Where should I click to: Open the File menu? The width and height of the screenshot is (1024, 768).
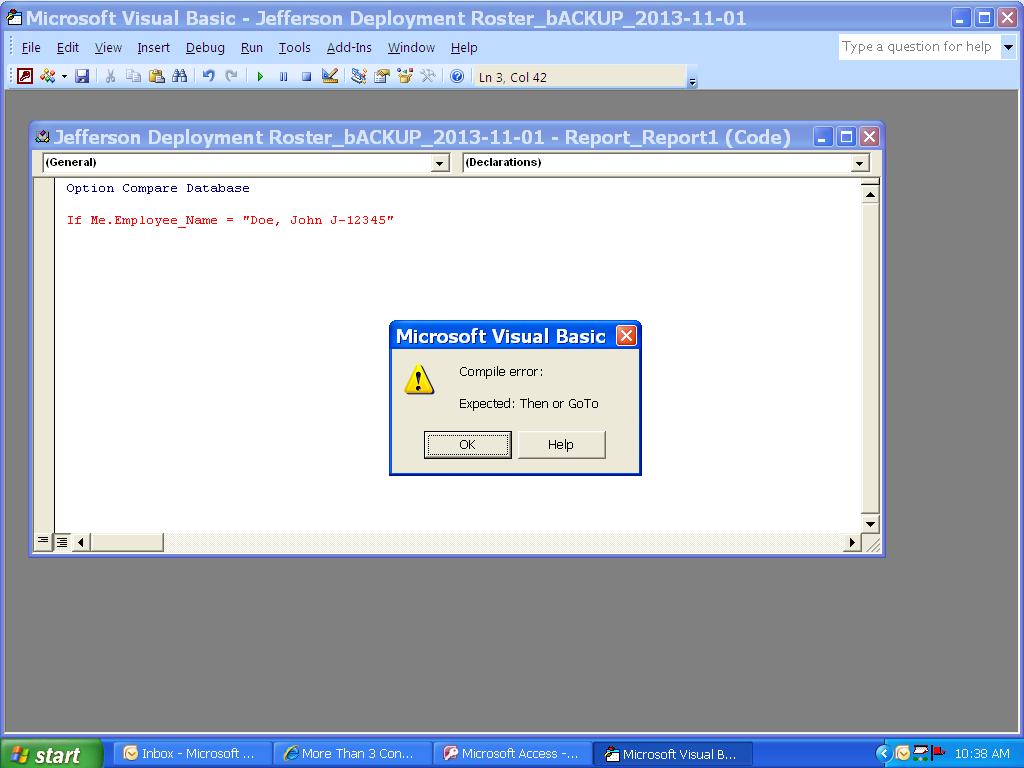31,48
